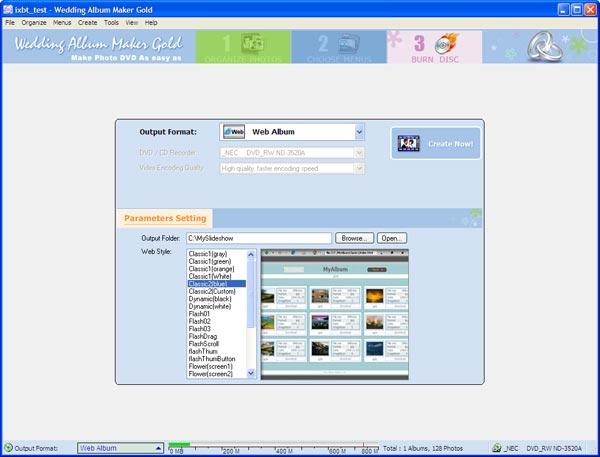Open the Organize menu
The width and height of the screenshot is (600, 457).
coord(34,23)
